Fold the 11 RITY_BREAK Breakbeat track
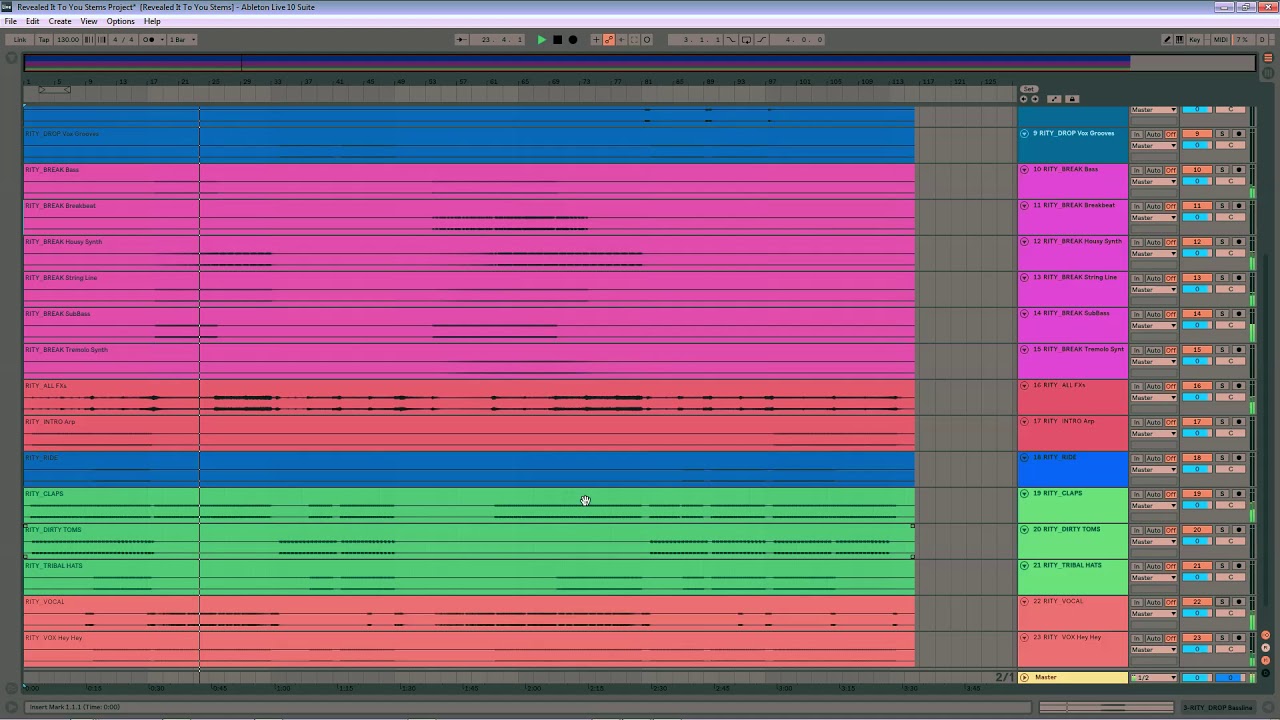1280x720 pixels. pos(1024,205)
